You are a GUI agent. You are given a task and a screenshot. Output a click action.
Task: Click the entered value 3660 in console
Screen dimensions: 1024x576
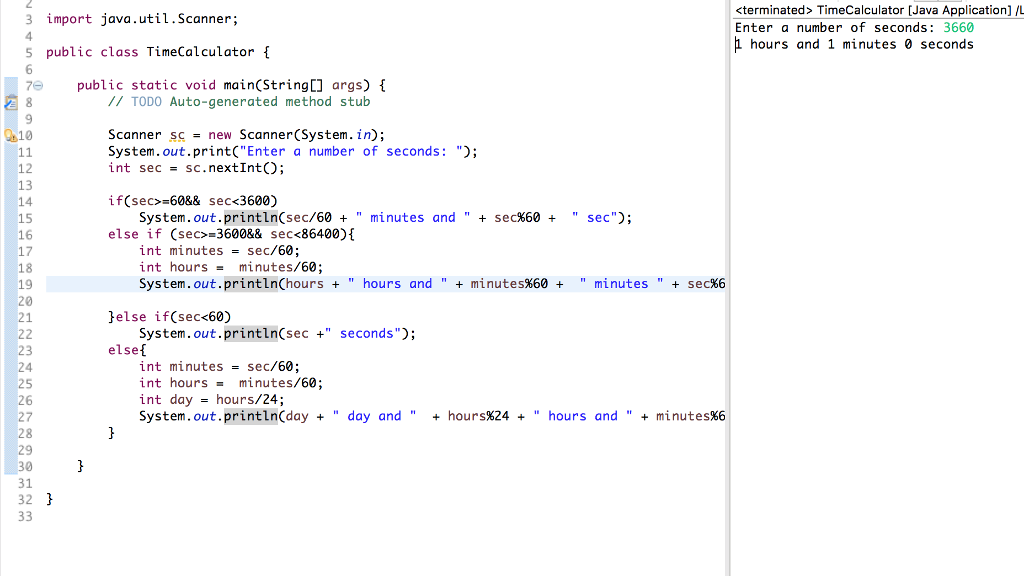click(958, 27)
